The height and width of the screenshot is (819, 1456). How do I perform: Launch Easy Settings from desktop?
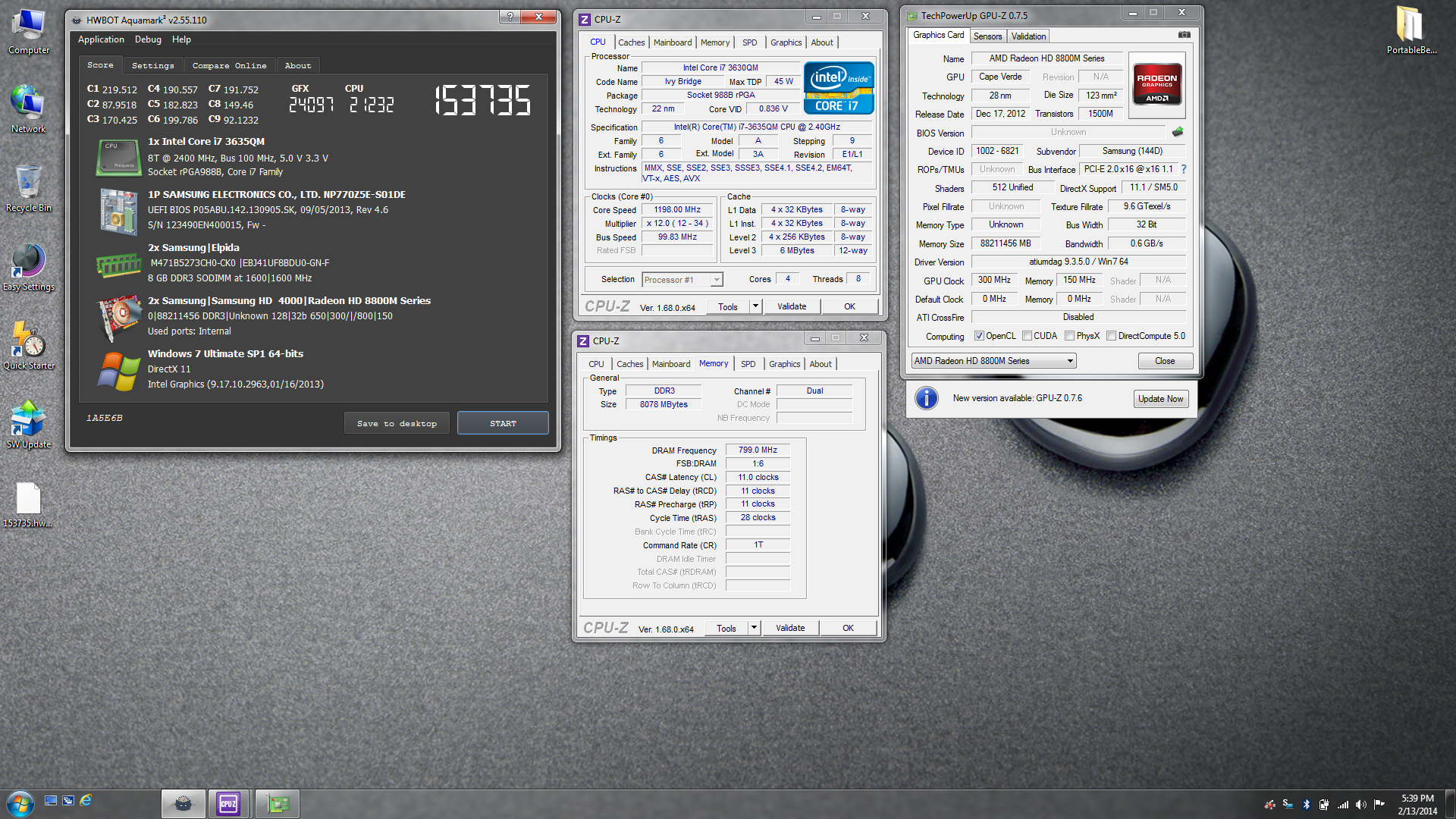(x=29, y=267)
